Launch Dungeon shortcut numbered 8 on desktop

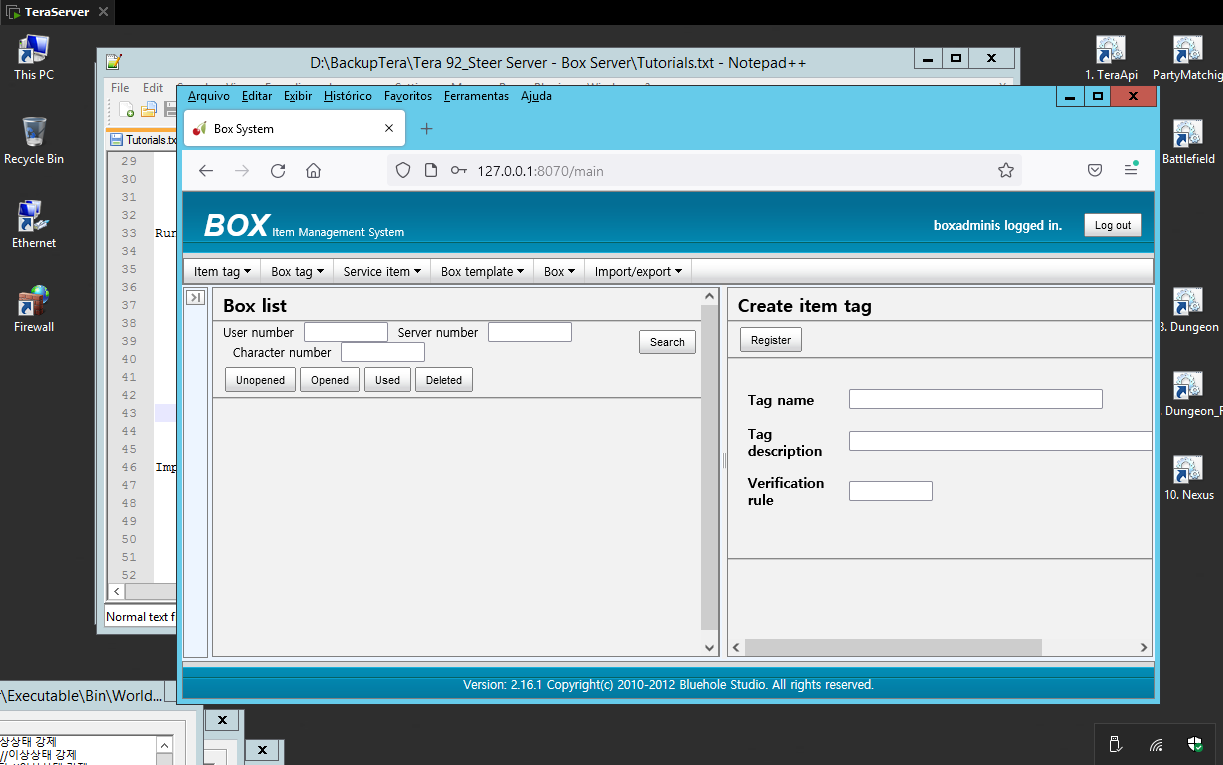click(1188, 309)
